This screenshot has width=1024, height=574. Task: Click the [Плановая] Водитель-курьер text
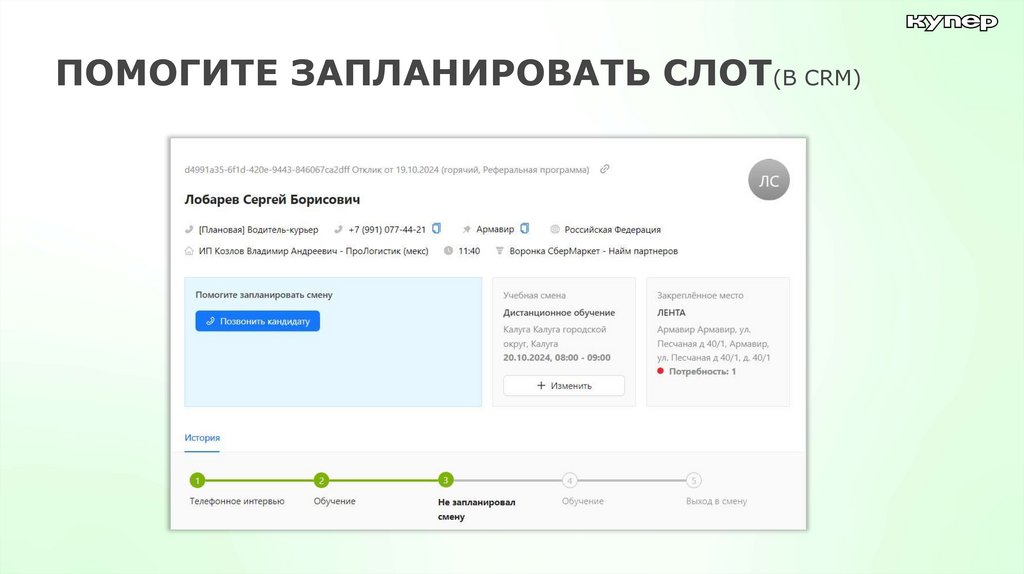[x=259, y=230]
